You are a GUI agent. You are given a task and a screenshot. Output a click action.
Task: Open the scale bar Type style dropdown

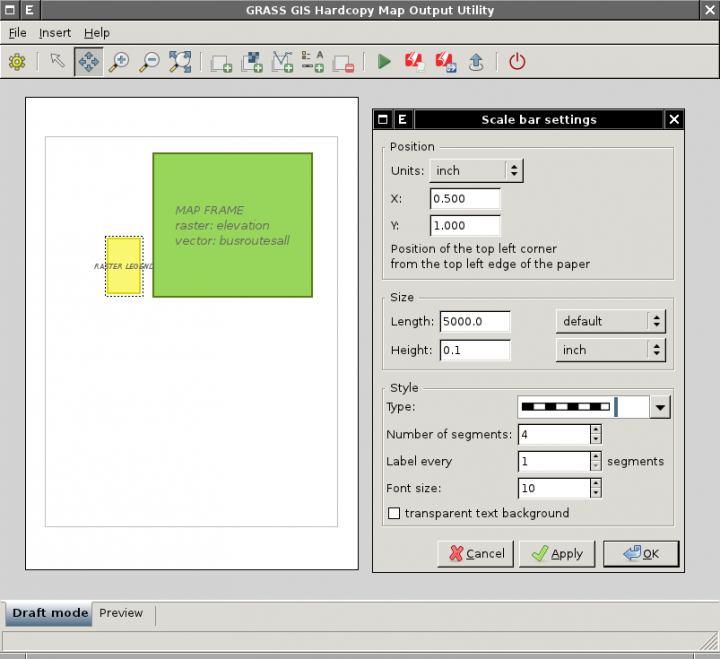[660, 407]
